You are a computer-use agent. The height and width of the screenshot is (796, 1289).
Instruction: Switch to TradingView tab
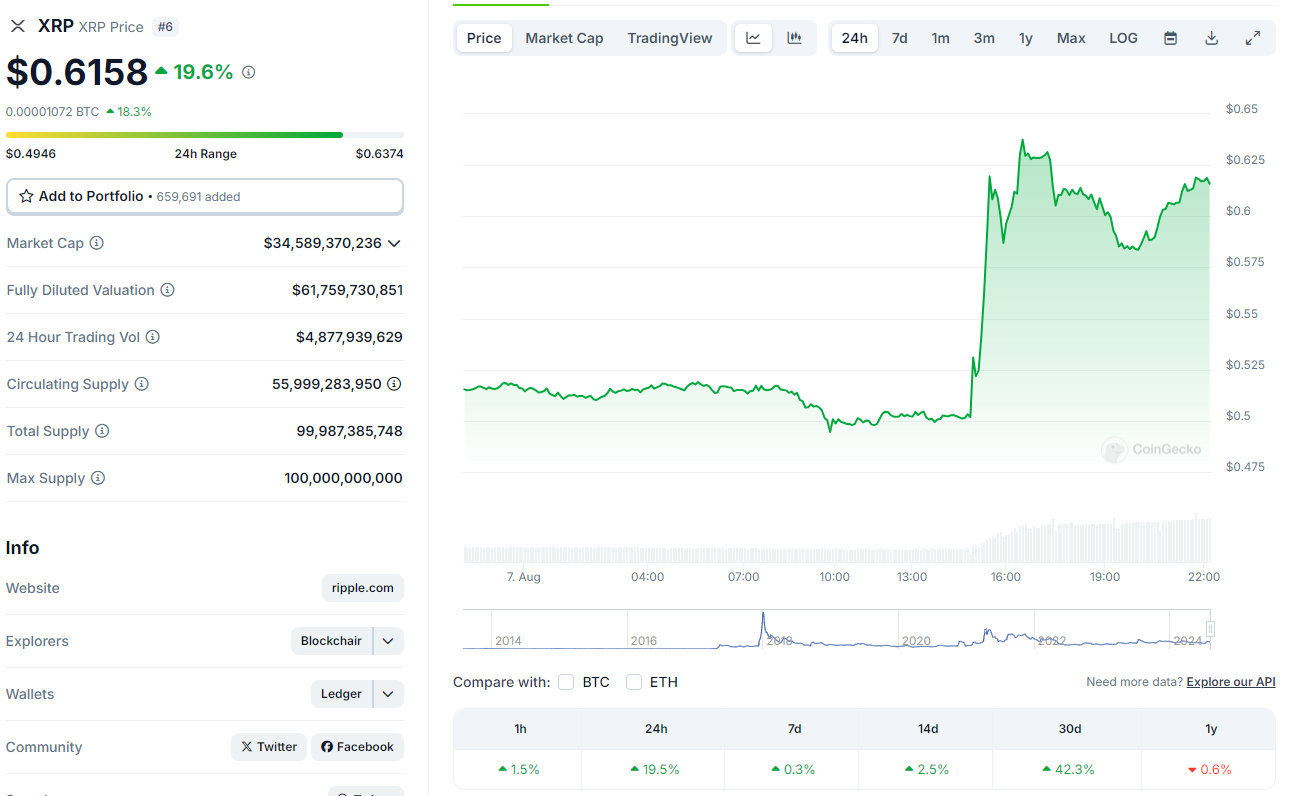670,38
